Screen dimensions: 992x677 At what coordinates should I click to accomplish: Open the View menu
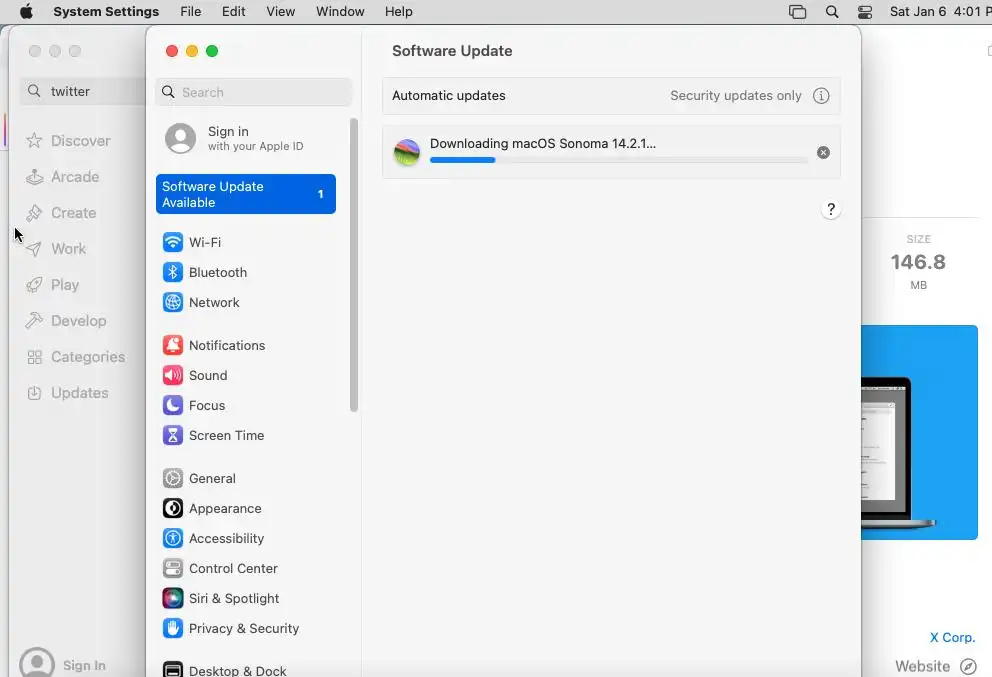click(280, 11)
